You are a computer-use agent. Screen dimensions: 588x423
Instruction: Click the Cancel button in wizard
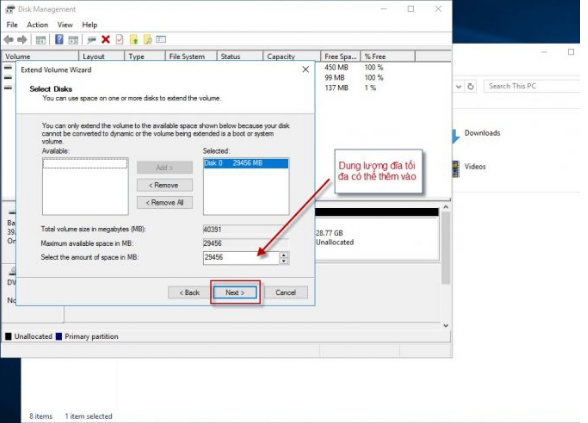tap(286, 292)
